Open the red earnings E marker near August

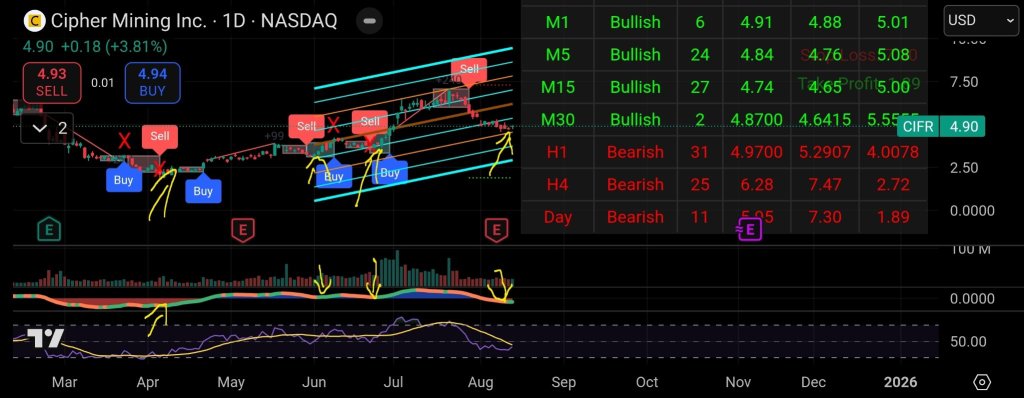[496, 229]
